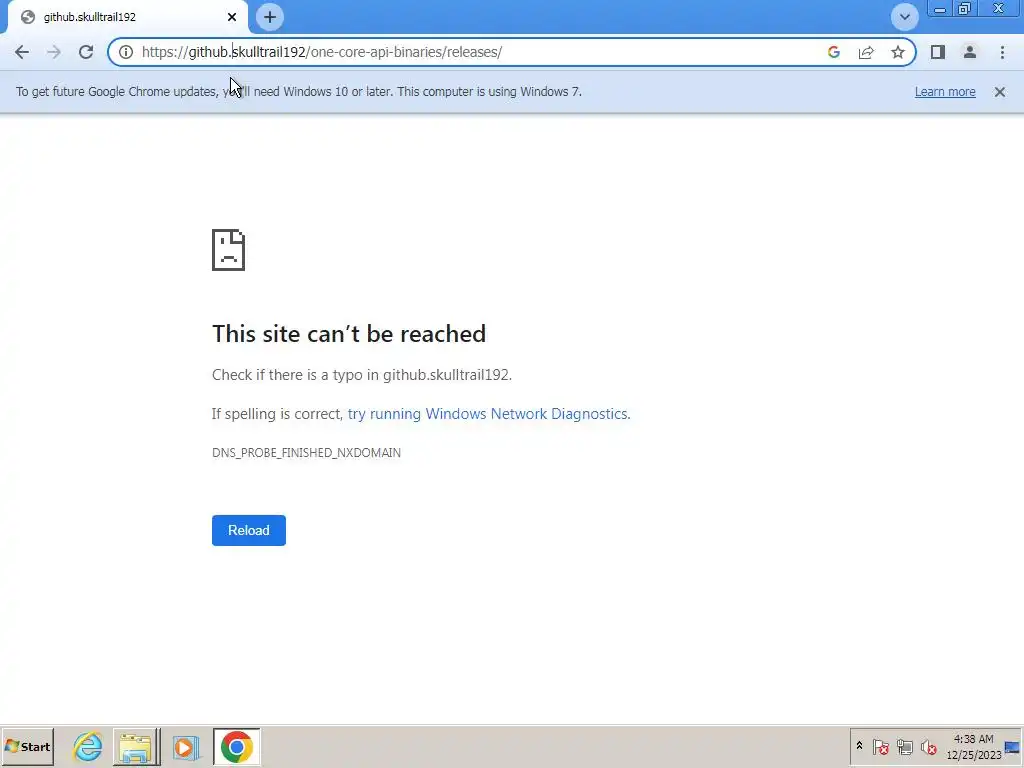Launch Internet Explorer from taskbar
This screenshot has width=1024, height=768.
[x=88, y=746]
